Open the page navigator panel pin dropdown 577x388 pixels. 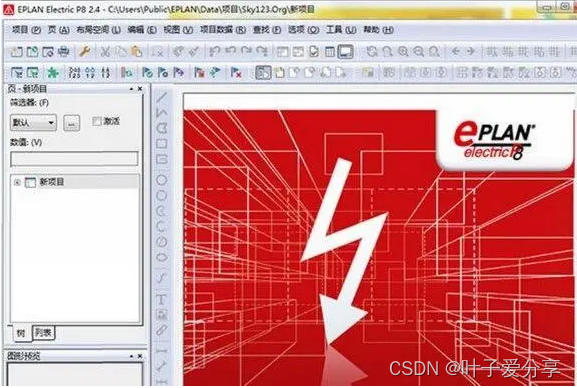coord(131,89)
